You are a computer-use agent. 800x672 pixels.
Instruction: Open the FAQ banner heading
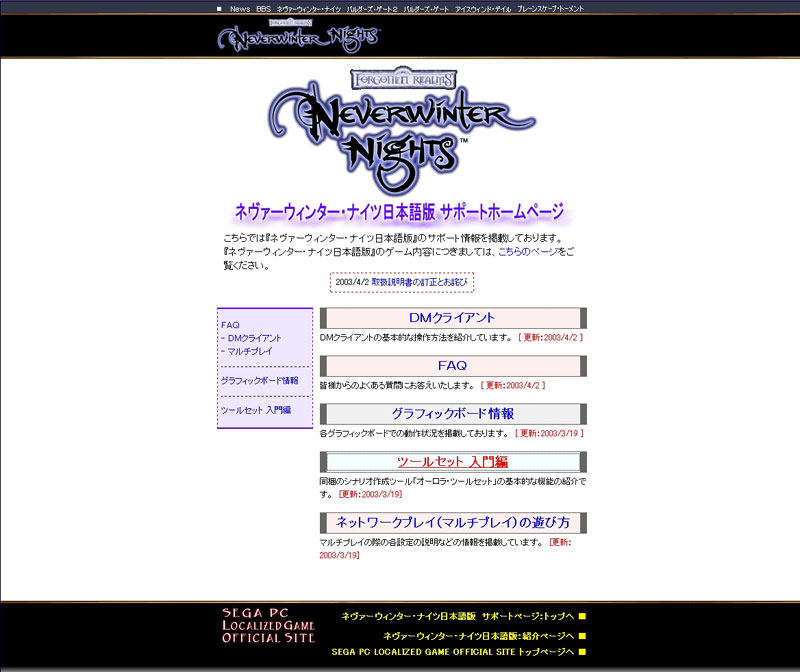coord(453,366)
